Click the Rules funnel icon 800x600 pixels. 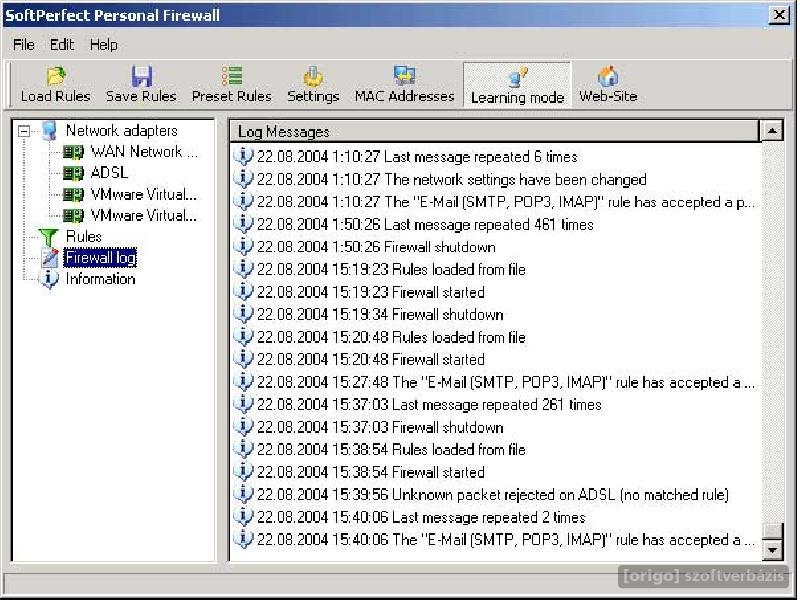[x=48, y=237]
